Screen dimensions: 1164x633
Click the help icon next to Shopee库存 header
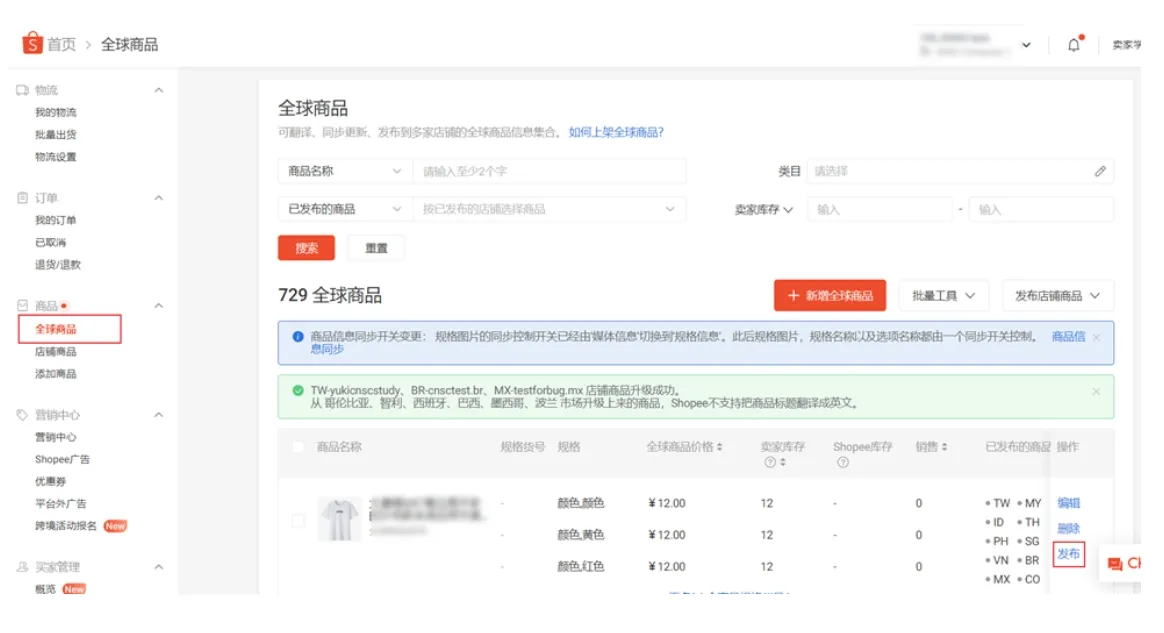(x=842, y=462)
